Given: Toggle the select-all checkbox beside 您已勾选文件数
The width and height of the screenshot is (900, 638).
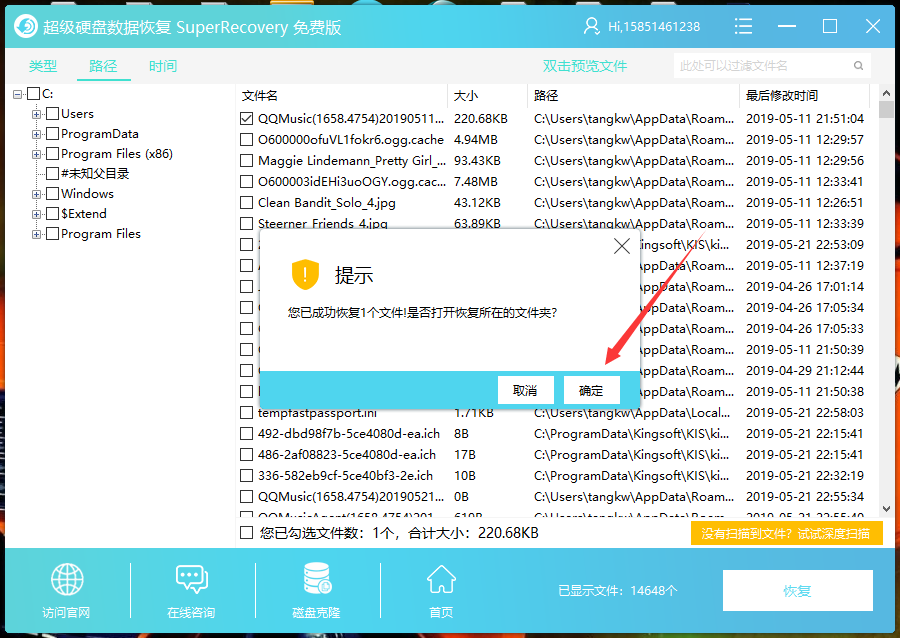Looking at the screenshot, I should pyautogui.click(x=246, y=533).
